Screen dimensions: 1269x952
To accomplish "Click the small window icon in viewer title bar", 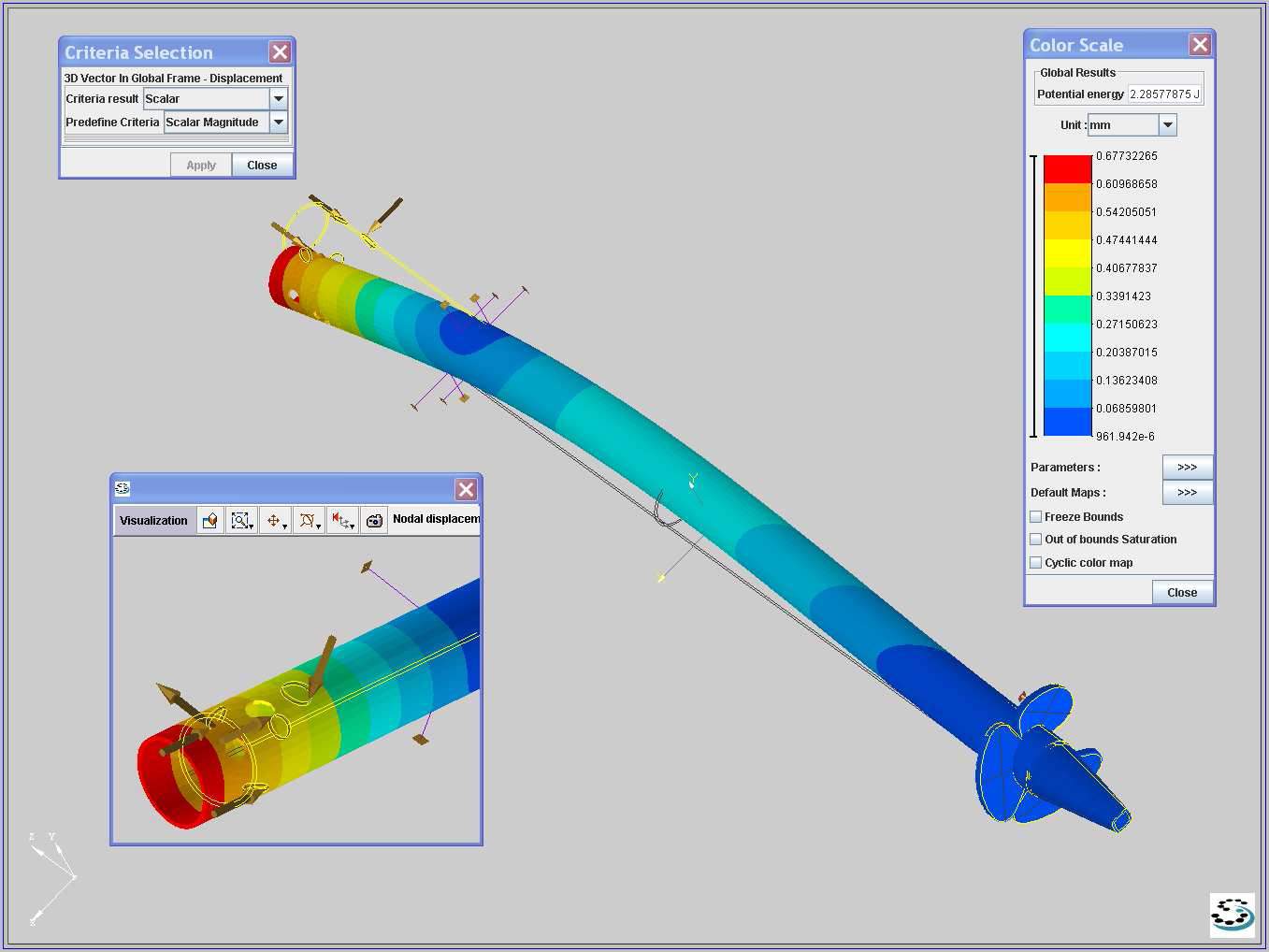I will [123, 488].
